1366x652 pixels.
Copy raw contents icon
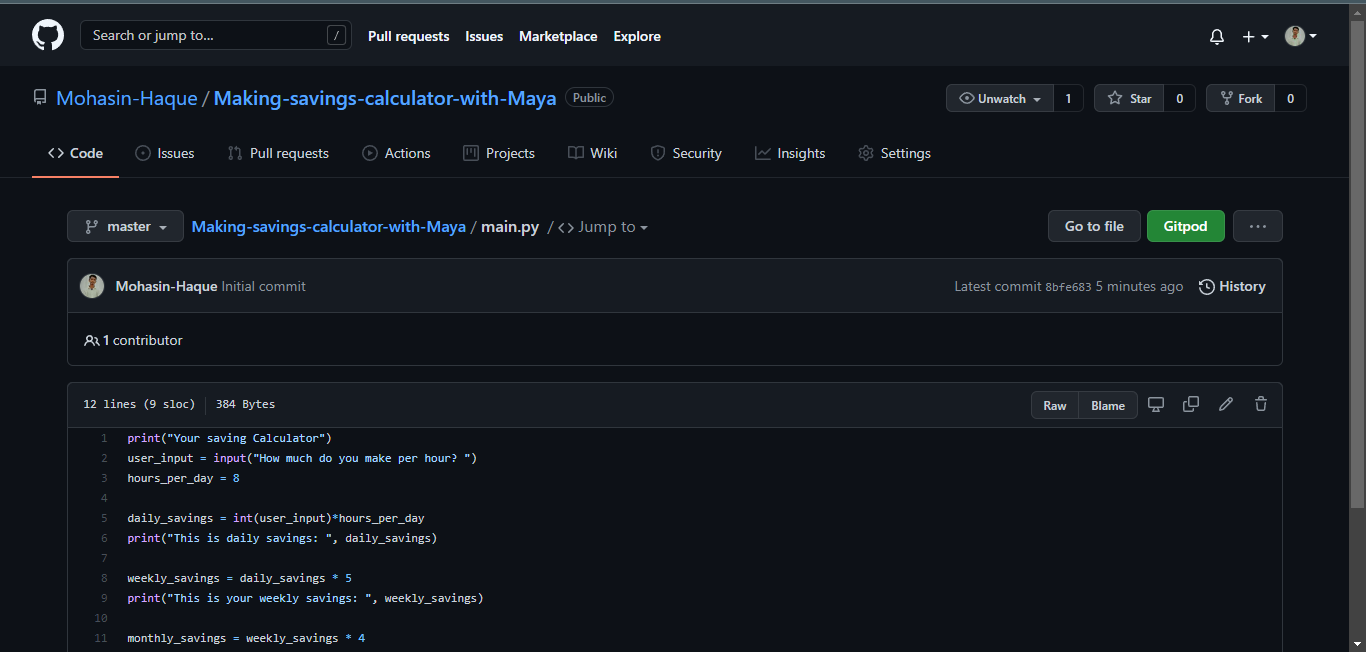pos(1191,404)
